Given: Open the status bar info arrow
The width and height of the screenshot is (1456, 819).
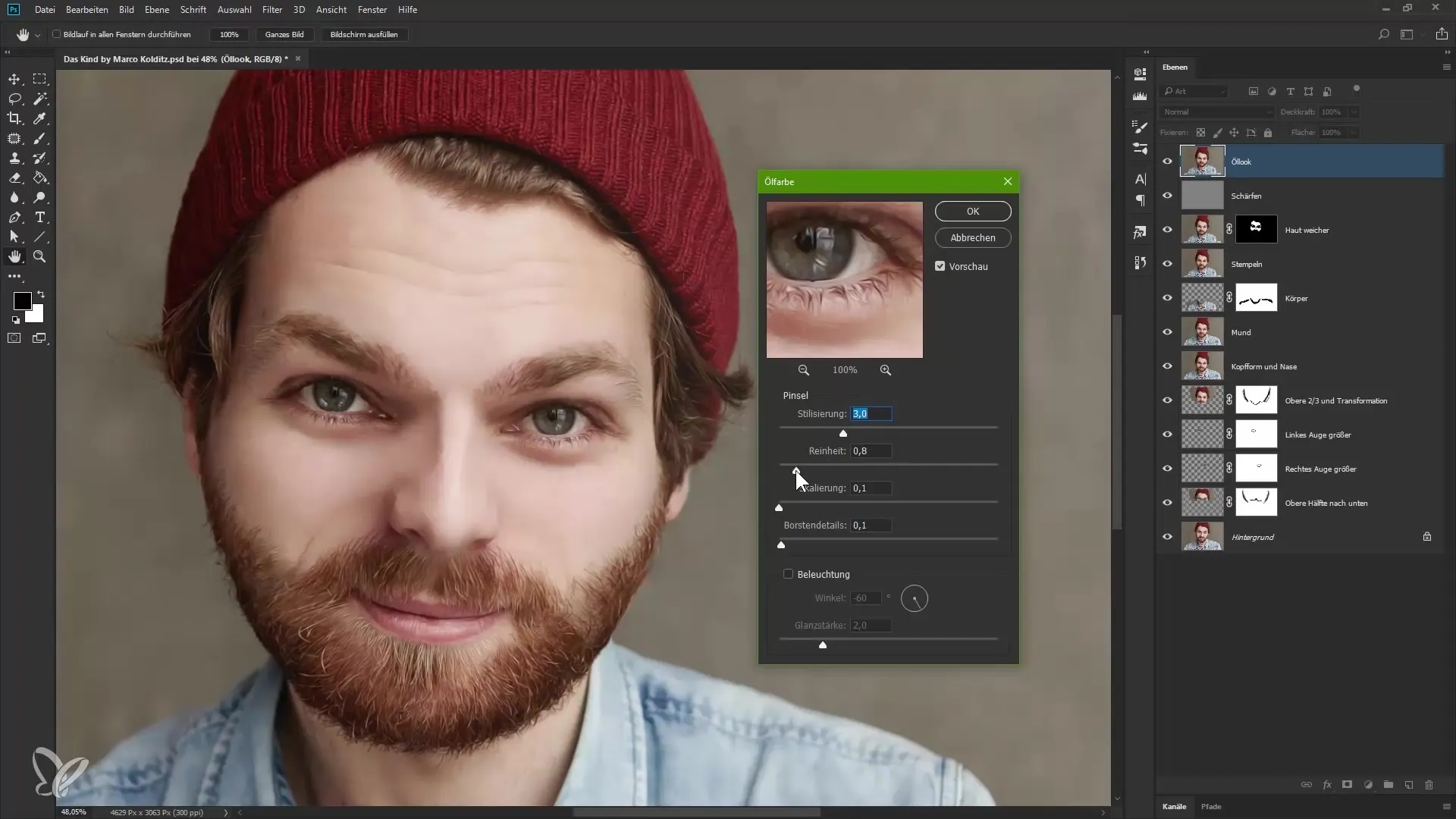Looking at the screenshot, I should coord(225,812).
